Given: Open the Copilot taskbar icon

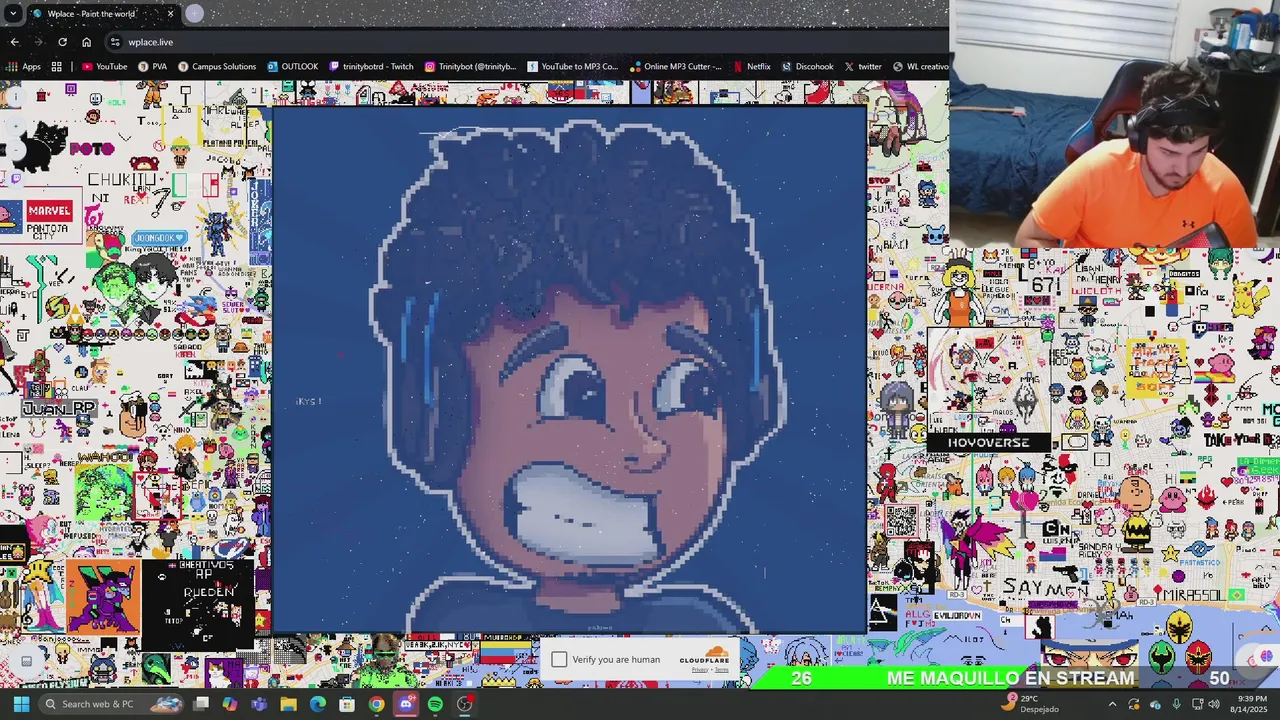Looking at the screenshot, I should (x=230, y=704).
